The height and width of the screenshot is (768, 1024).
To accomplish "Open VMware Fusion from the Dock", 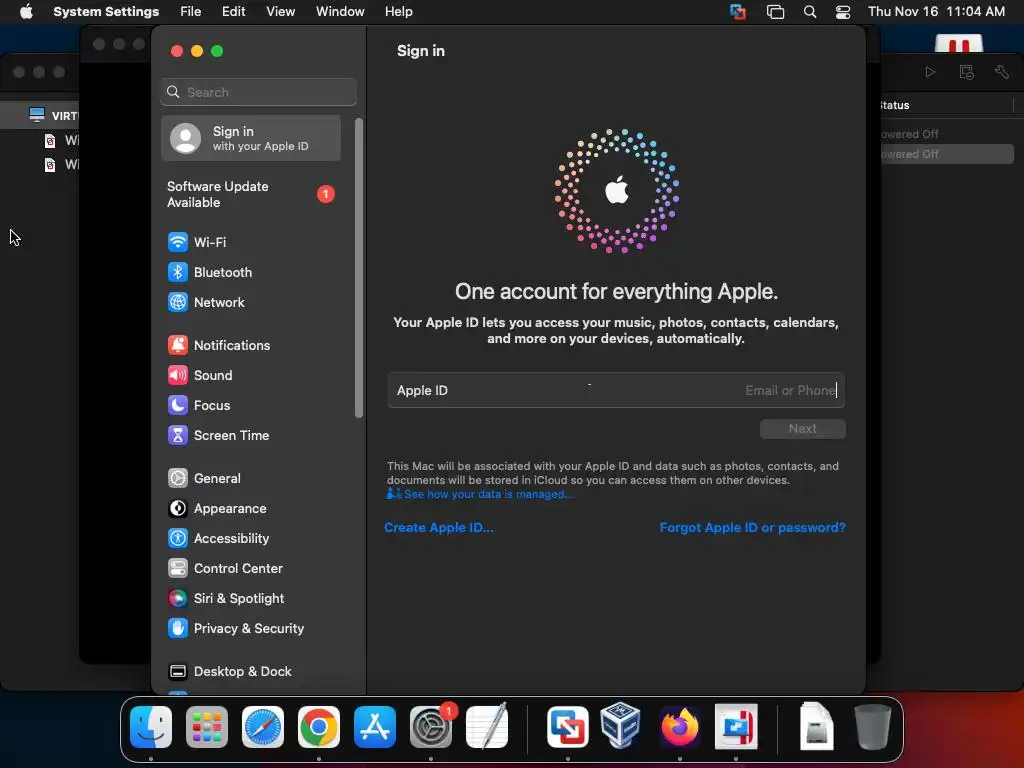I will 568,727.
